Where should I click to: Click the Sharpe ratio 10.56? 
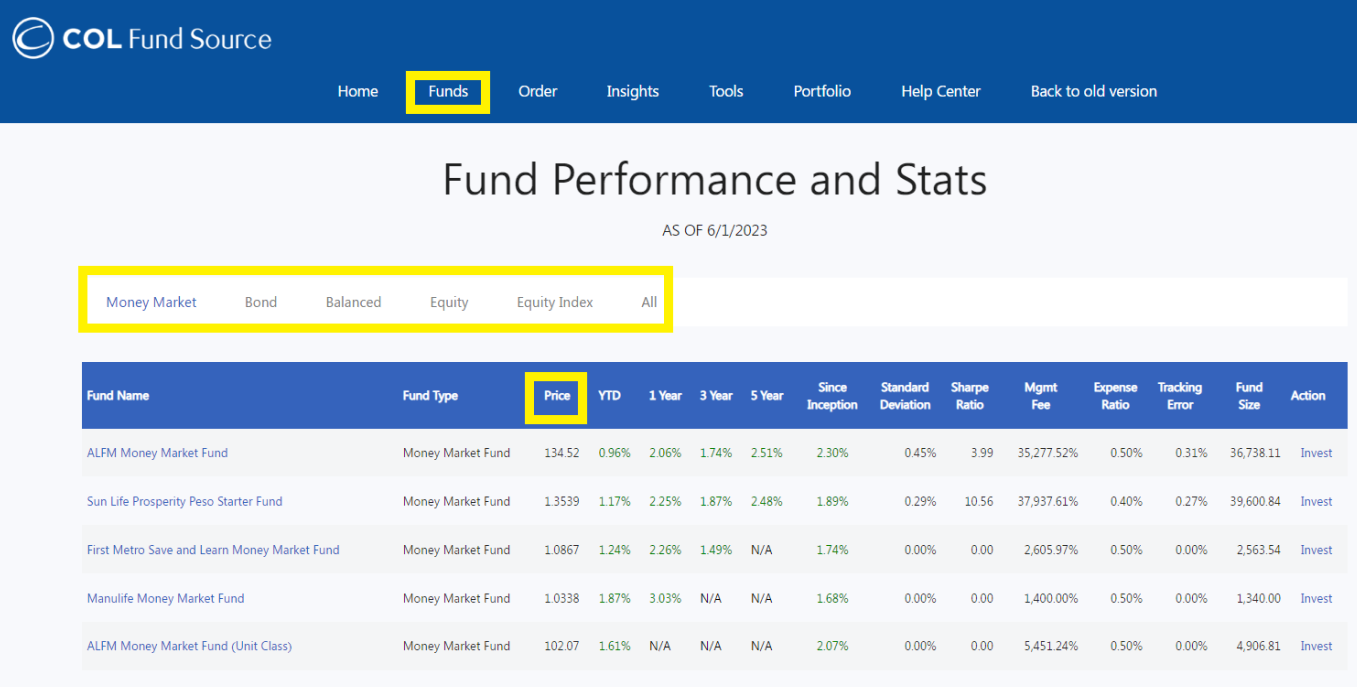point(979,501)
